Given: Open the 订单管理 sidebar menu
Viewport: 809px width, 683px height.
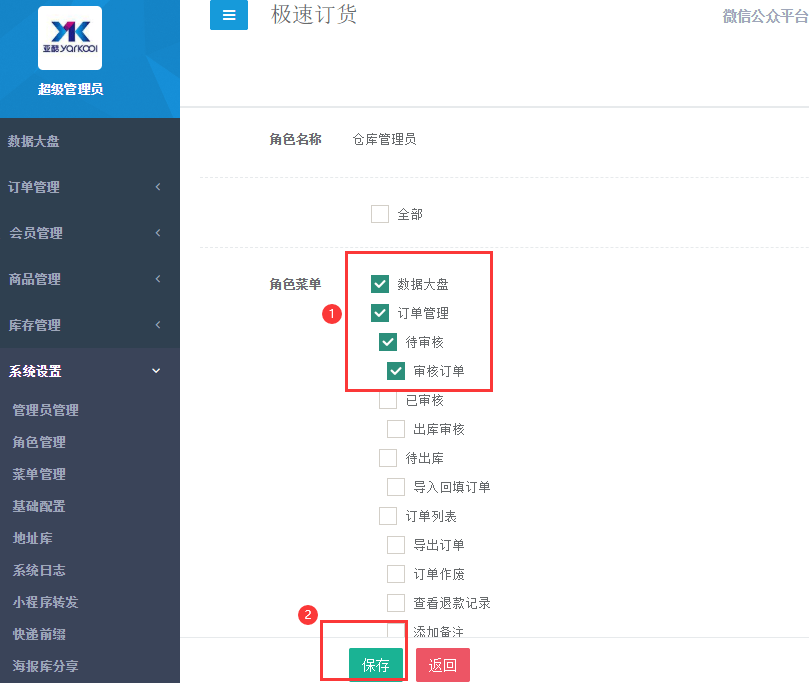Looking at the screenshot, I should [34, 187].
